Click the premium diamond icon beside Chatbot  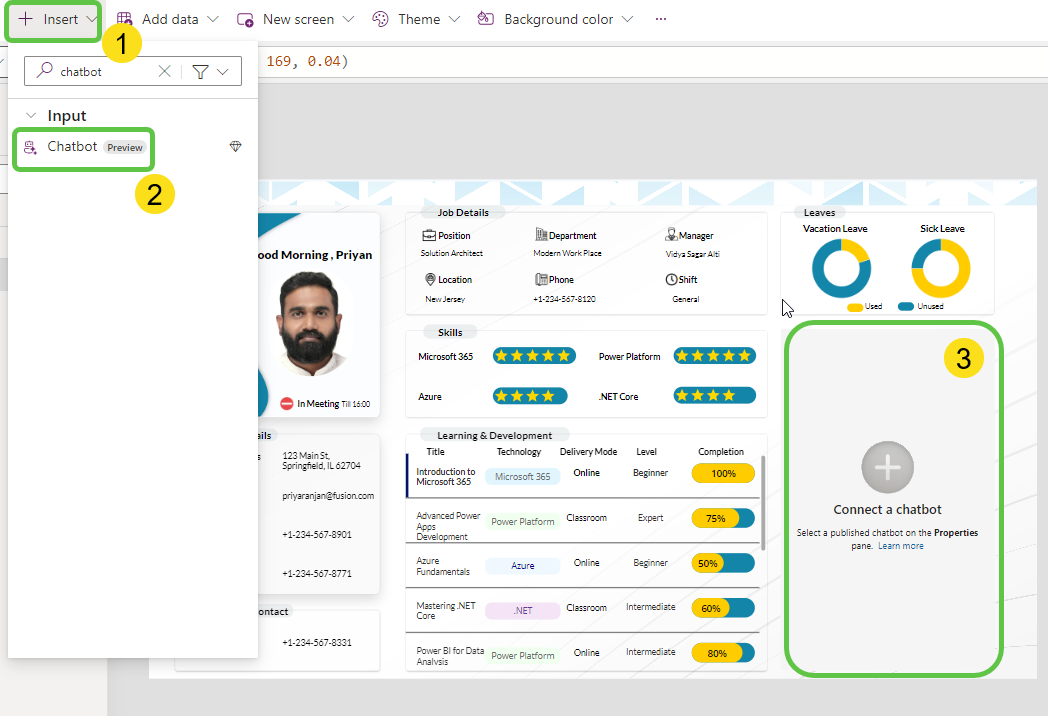235,147
